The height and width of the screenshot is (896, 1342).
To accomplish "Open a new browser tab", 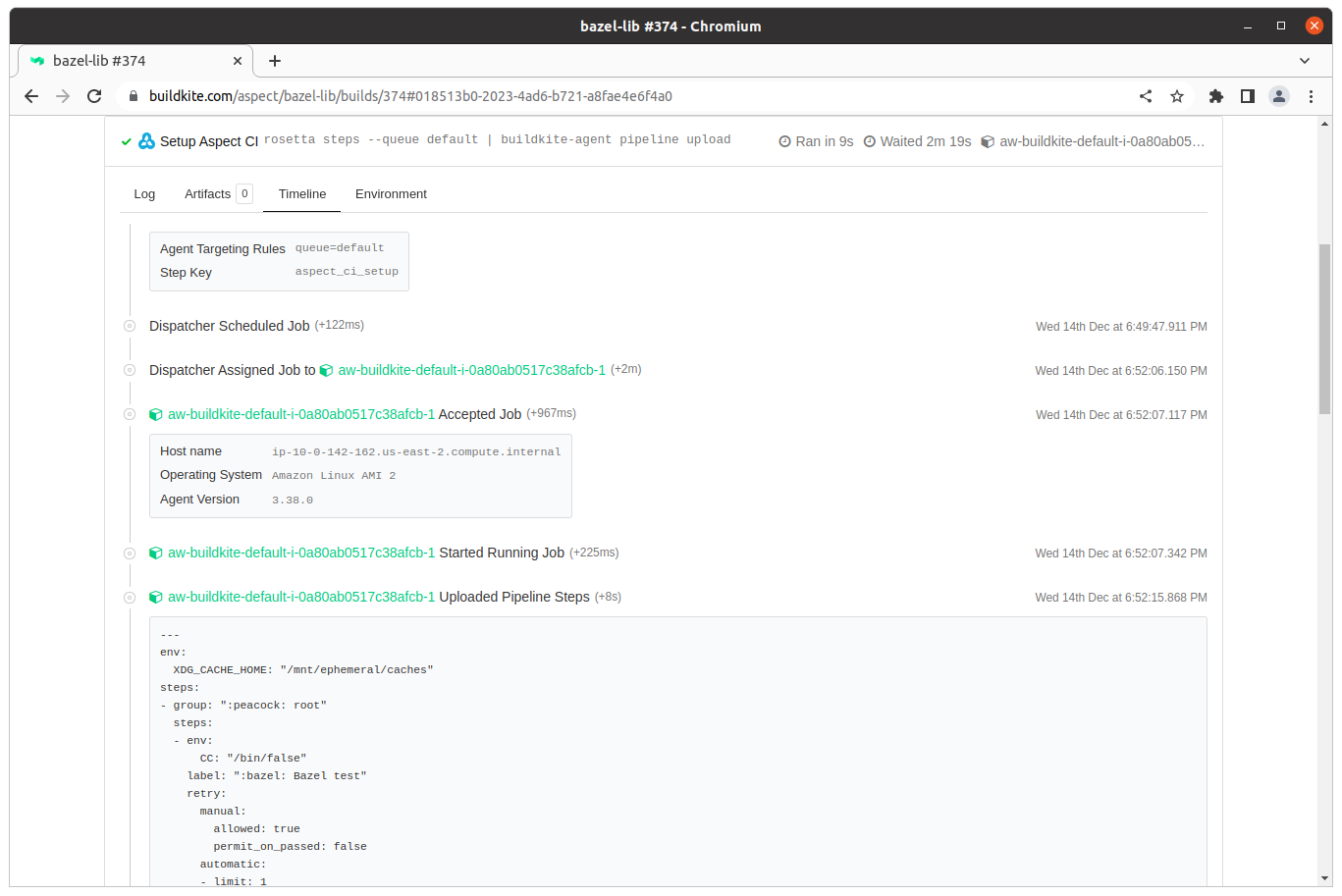I will (275, 61).
